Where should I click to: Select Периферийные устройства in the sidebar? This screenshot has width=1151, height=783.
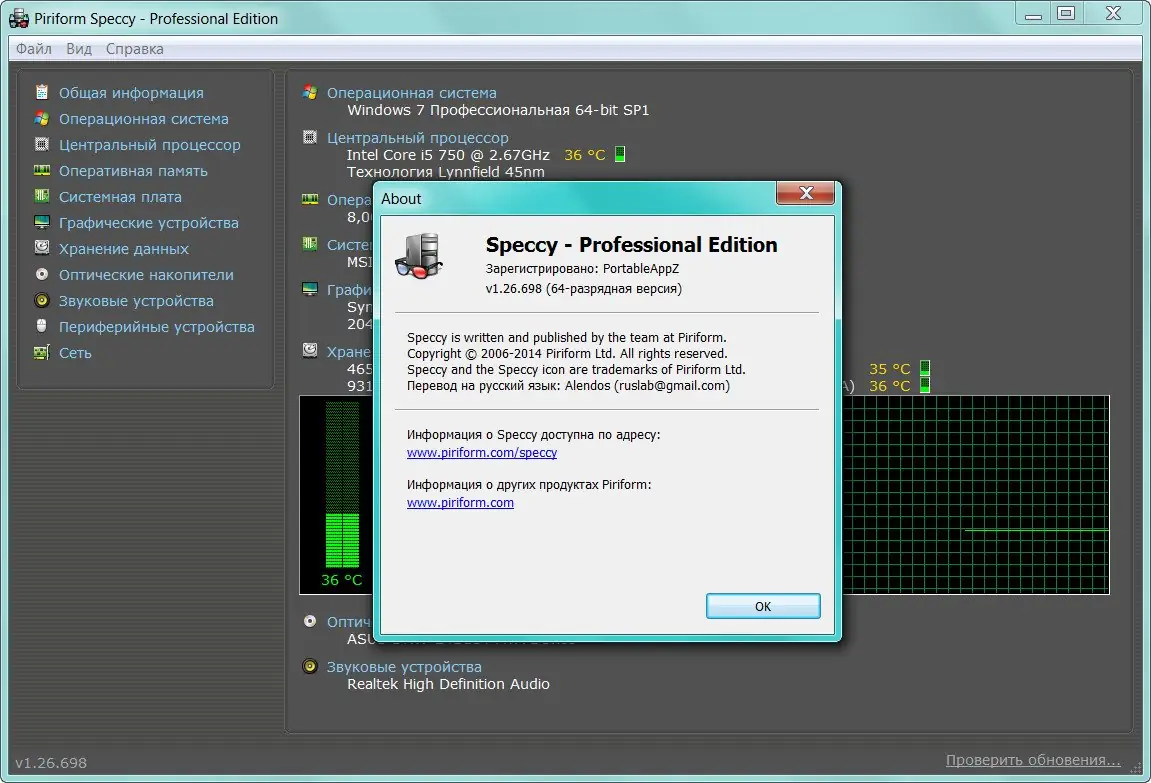click(157, 327)
